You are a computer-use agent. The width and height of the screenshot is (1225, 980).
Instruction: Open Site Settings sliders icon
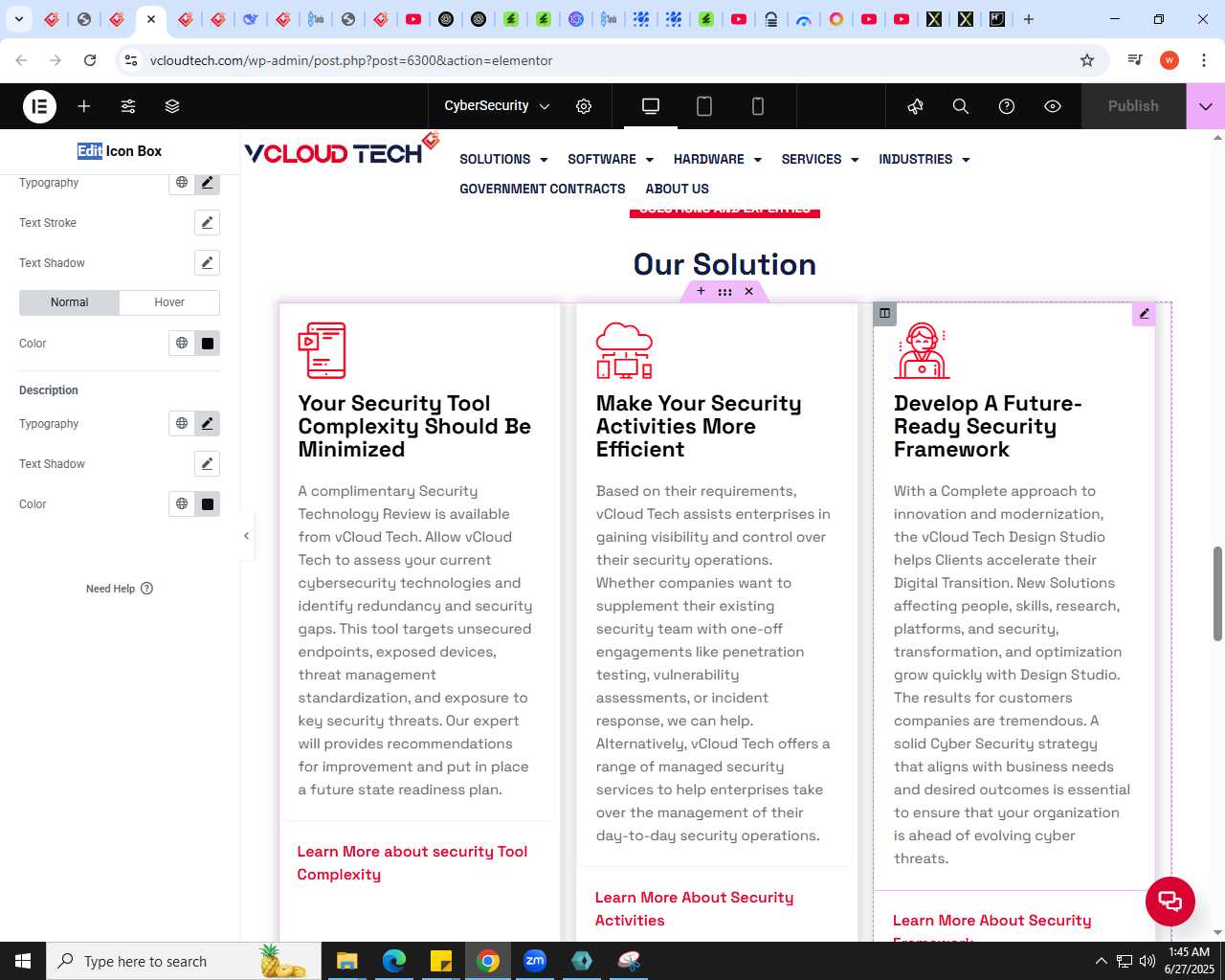128,106
